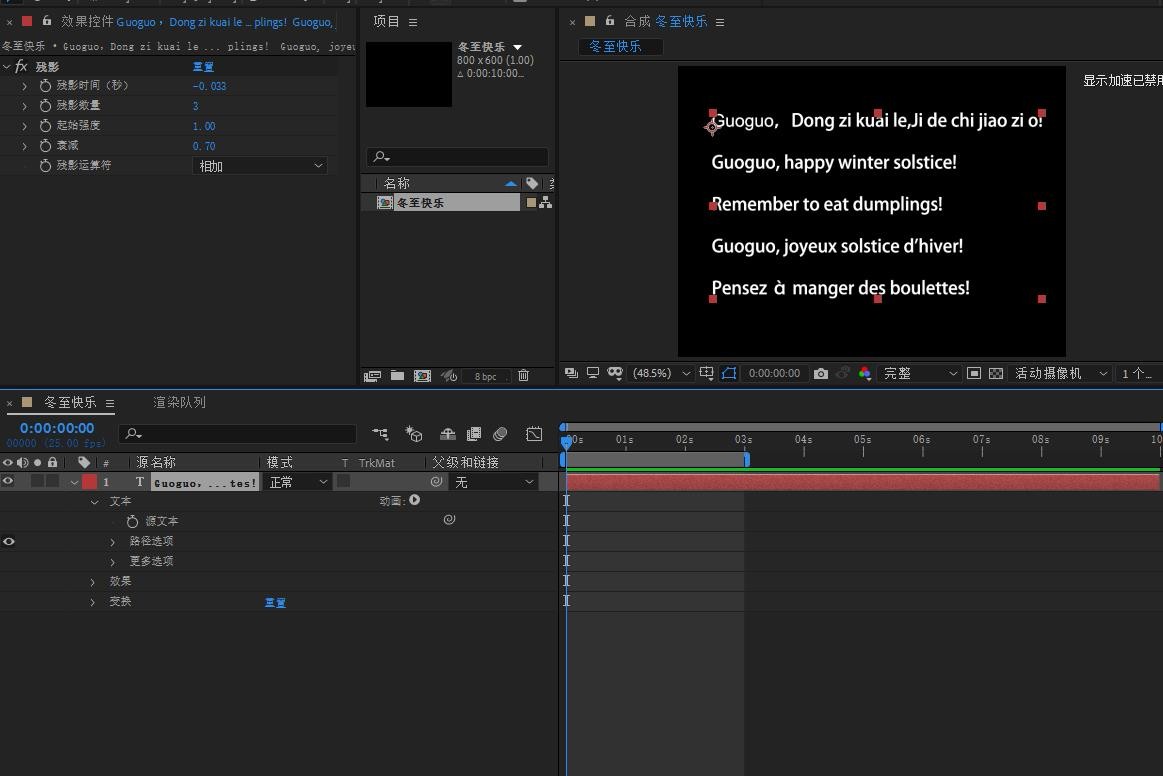Toggle stopwatch for 衰减
1163x776 pixels.
45,146
